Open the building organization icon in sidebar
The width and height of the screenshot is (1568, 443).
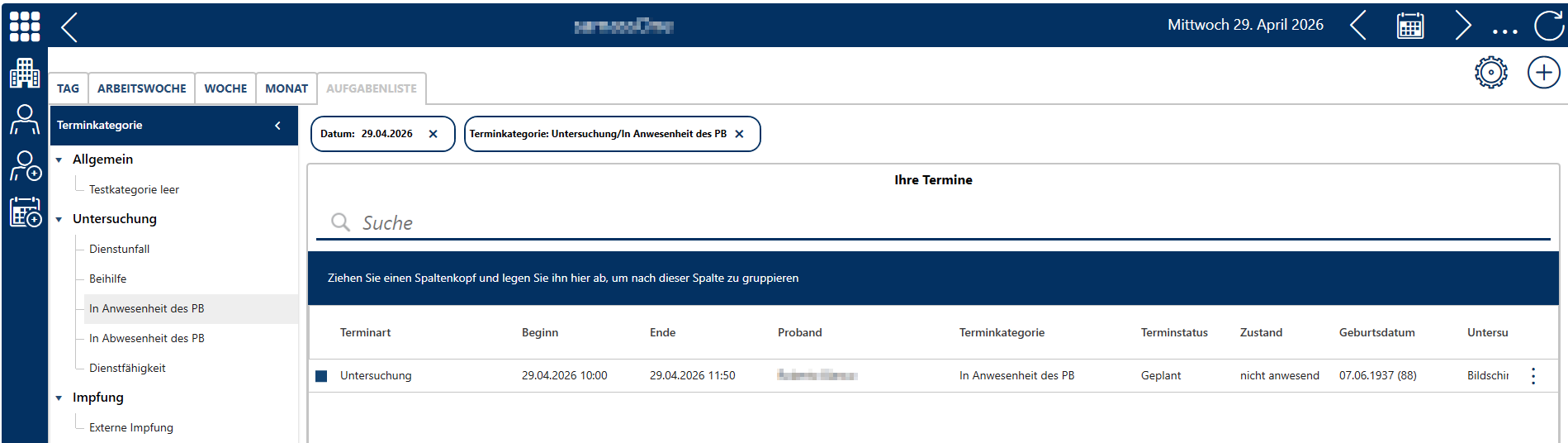25,73
